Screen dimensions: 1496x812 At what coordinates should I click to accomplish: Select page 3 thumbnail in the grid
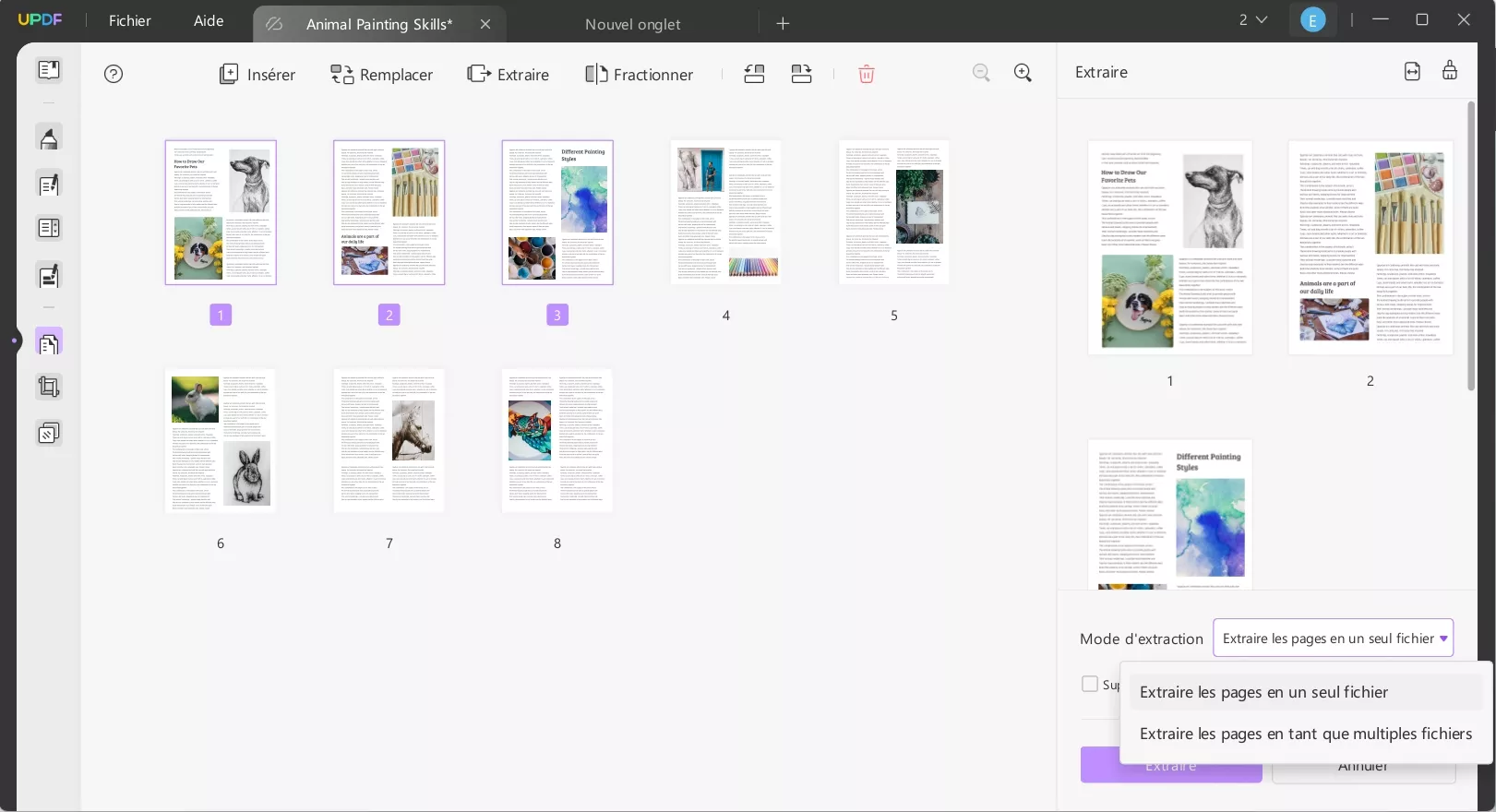[x=557, y=212]
